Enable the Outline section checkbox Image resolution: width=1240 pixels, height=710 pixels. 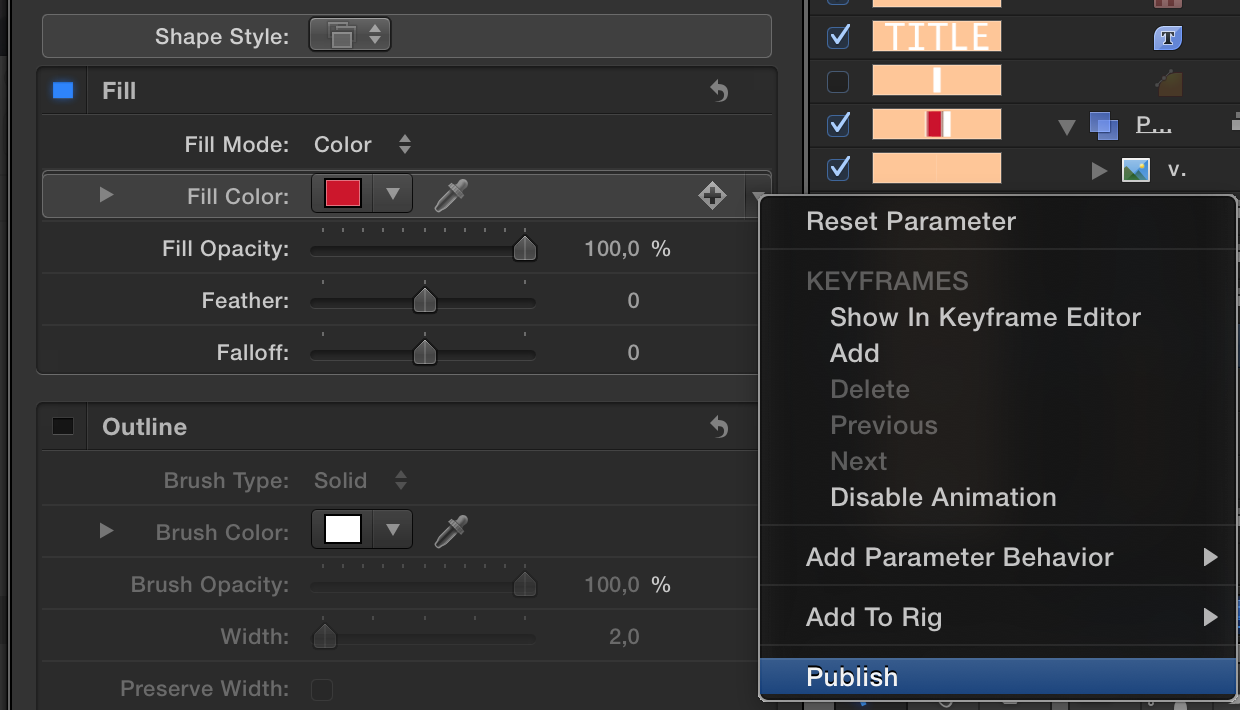(x=63, y=427)
